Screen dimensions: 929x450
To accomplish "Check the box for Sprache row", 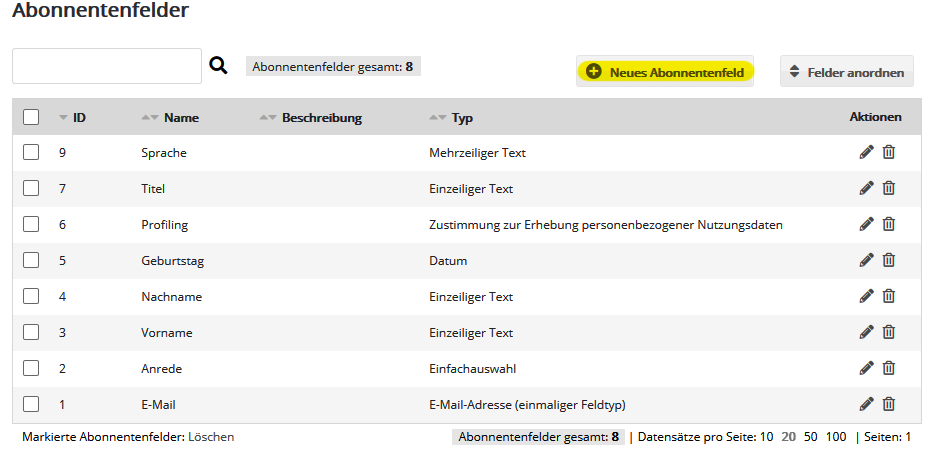I will tap(31, 152).
